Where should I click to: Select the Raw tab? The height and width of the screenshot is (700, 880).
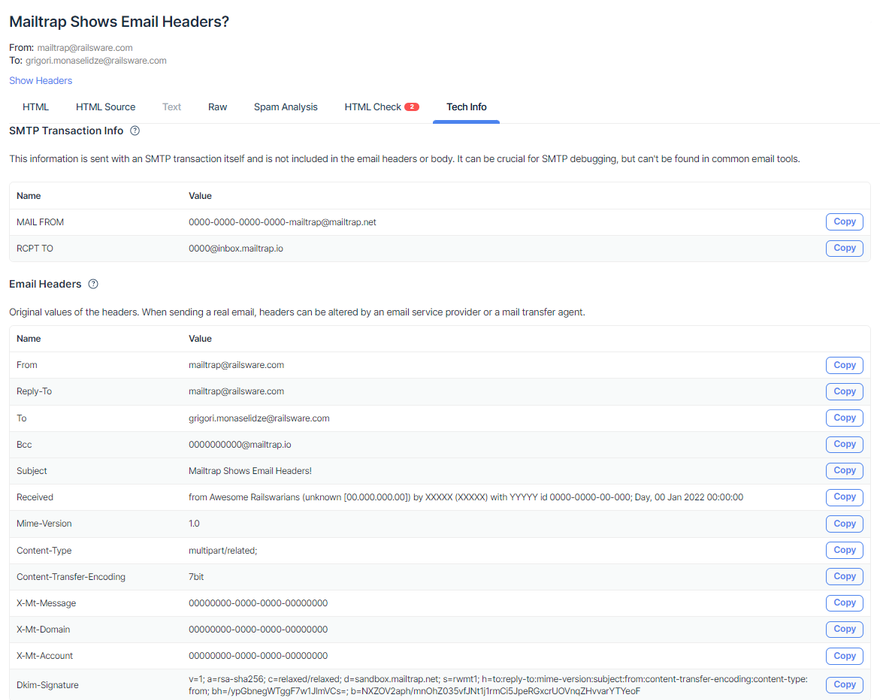pyautogui.click(x=217, y=107)
